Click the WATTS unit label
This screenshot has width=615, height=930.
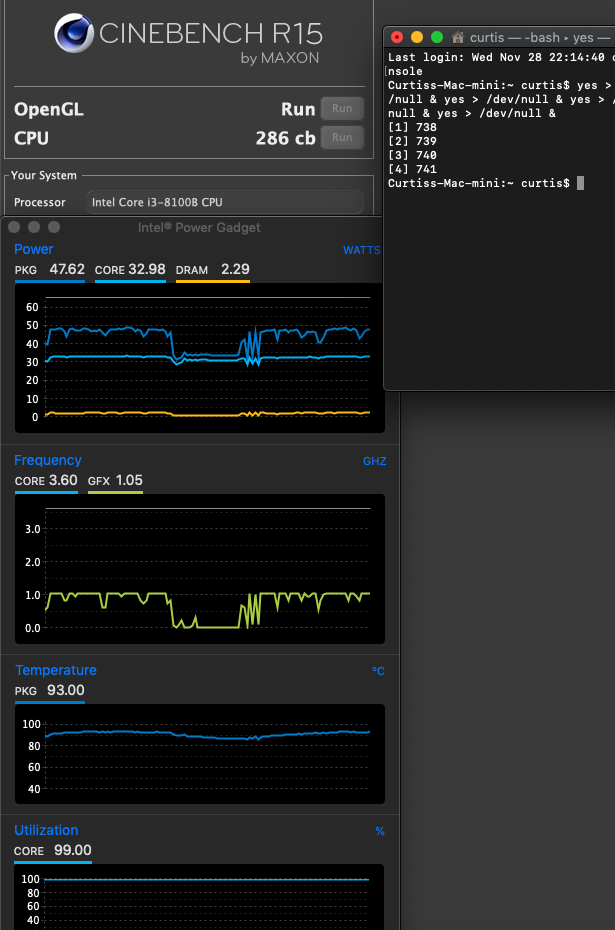pos(361,250)
